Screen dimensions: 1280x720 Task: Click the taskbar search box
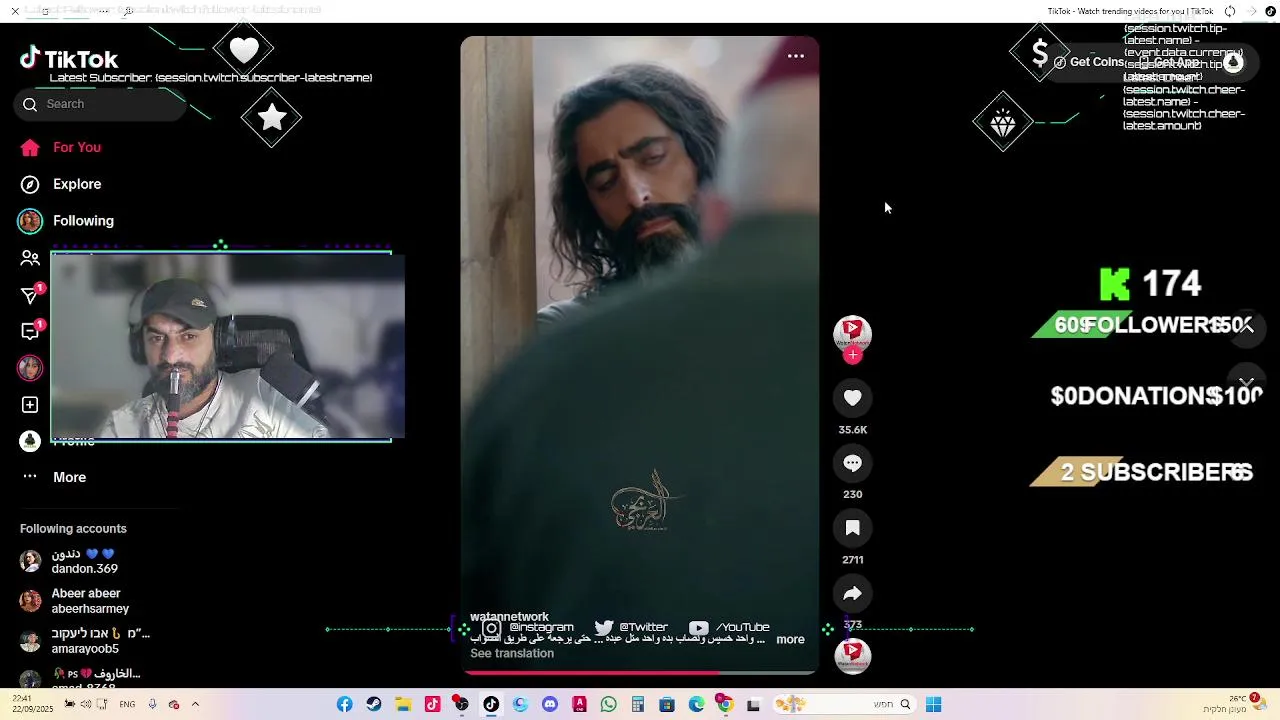845,705
